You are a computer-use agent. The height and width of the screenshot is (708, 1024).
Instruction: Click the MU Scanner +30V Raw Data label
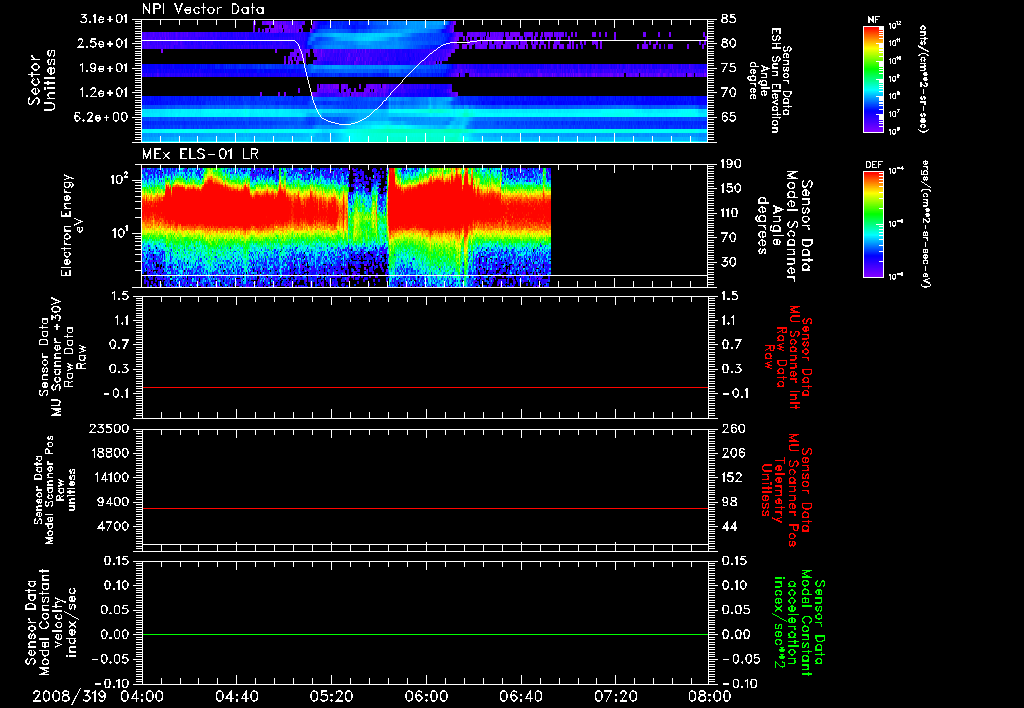(x=61, y=357)
